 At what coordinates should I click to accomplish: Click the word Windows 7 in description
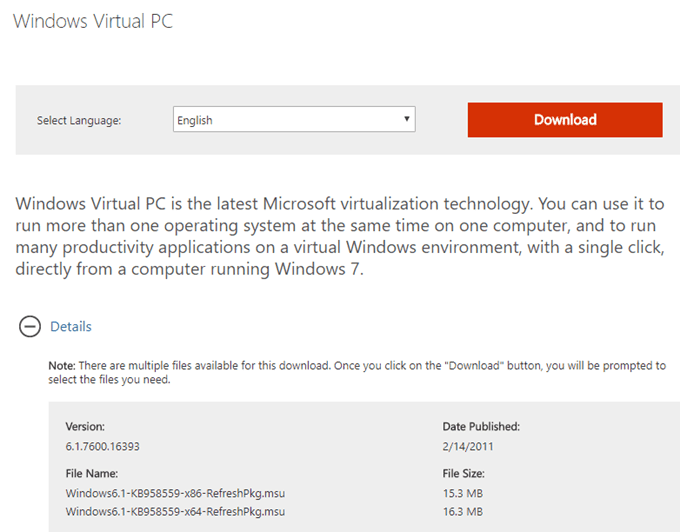pyautogui.click(x=329, y=268)
